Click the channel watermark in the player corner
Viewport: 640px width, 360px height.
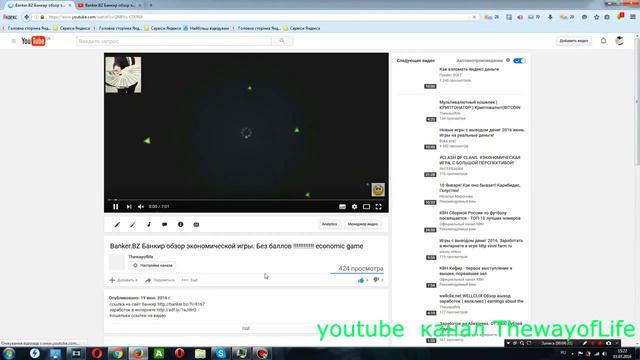tap(378, 190)
